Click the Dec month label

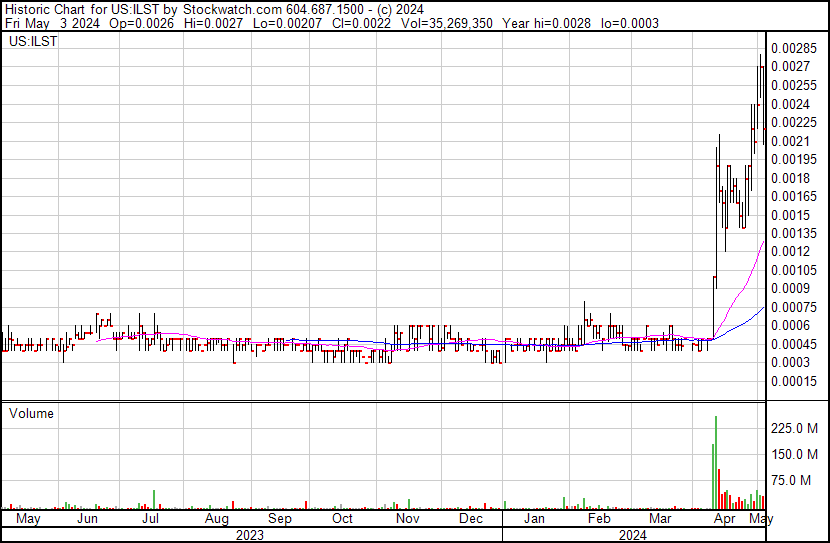(x=471, y=519)
